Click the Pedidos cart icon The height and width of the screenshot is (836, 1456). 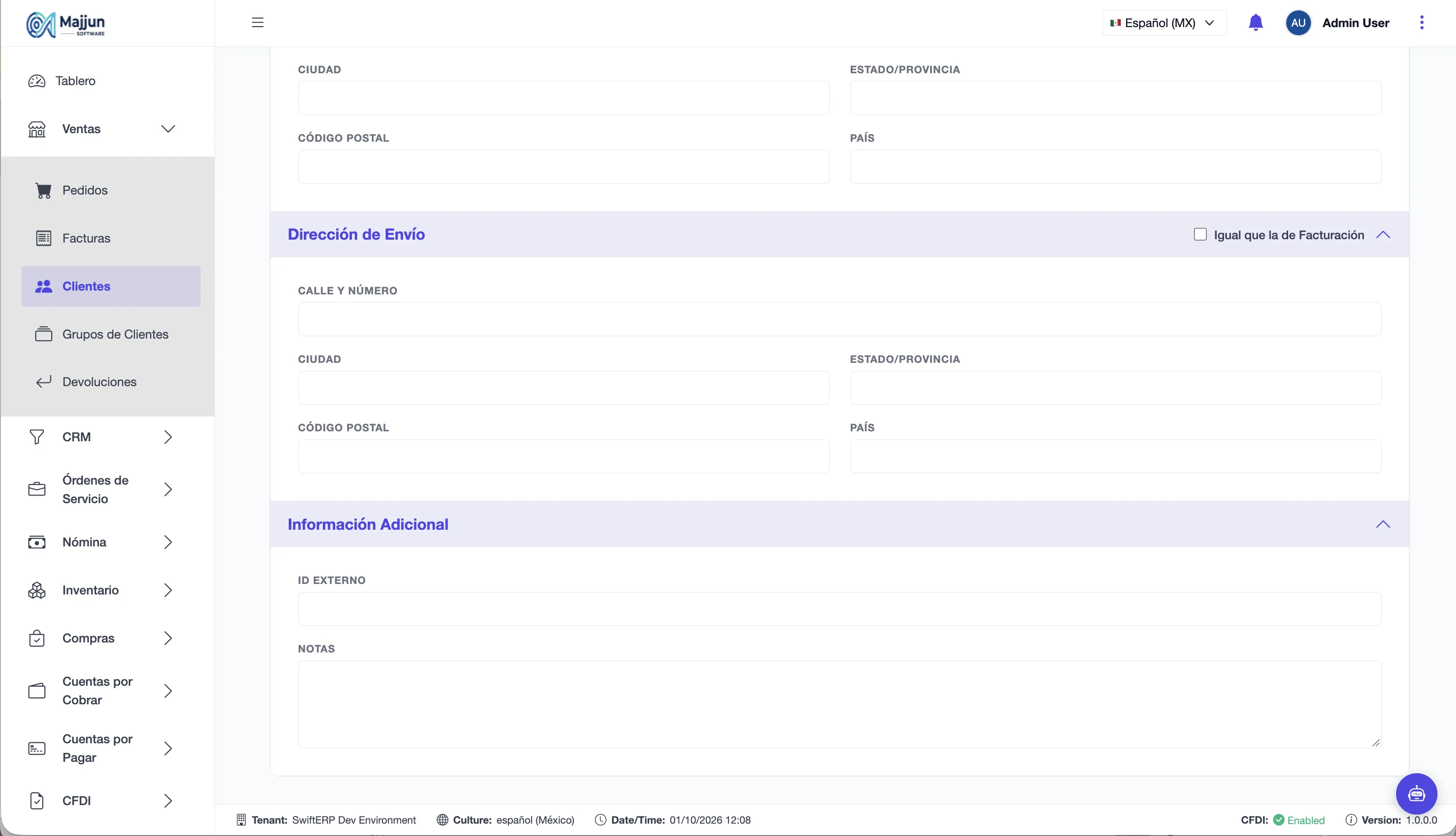click(x=44, y=190)
